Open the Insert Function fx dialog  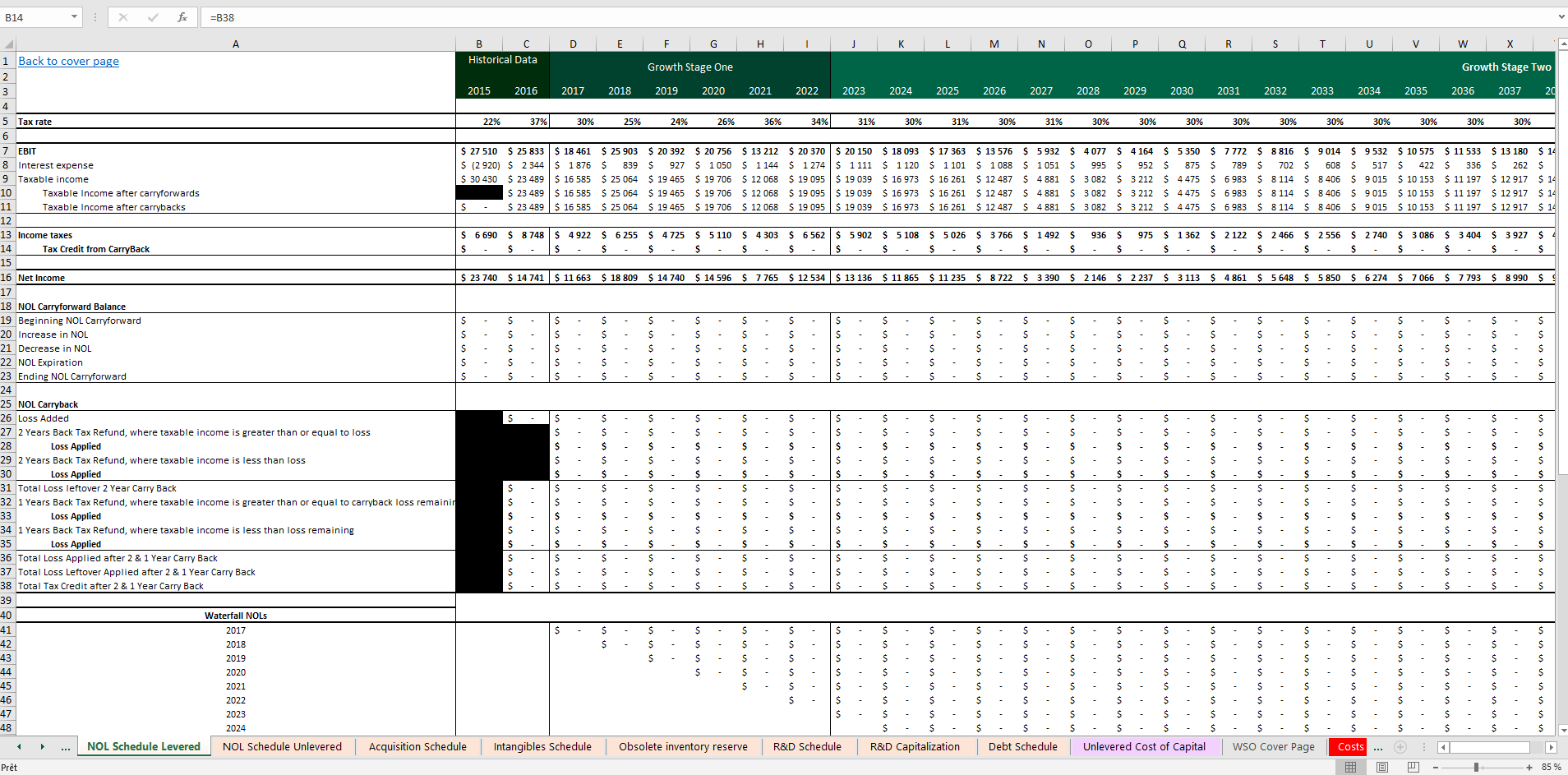(182, 17)
